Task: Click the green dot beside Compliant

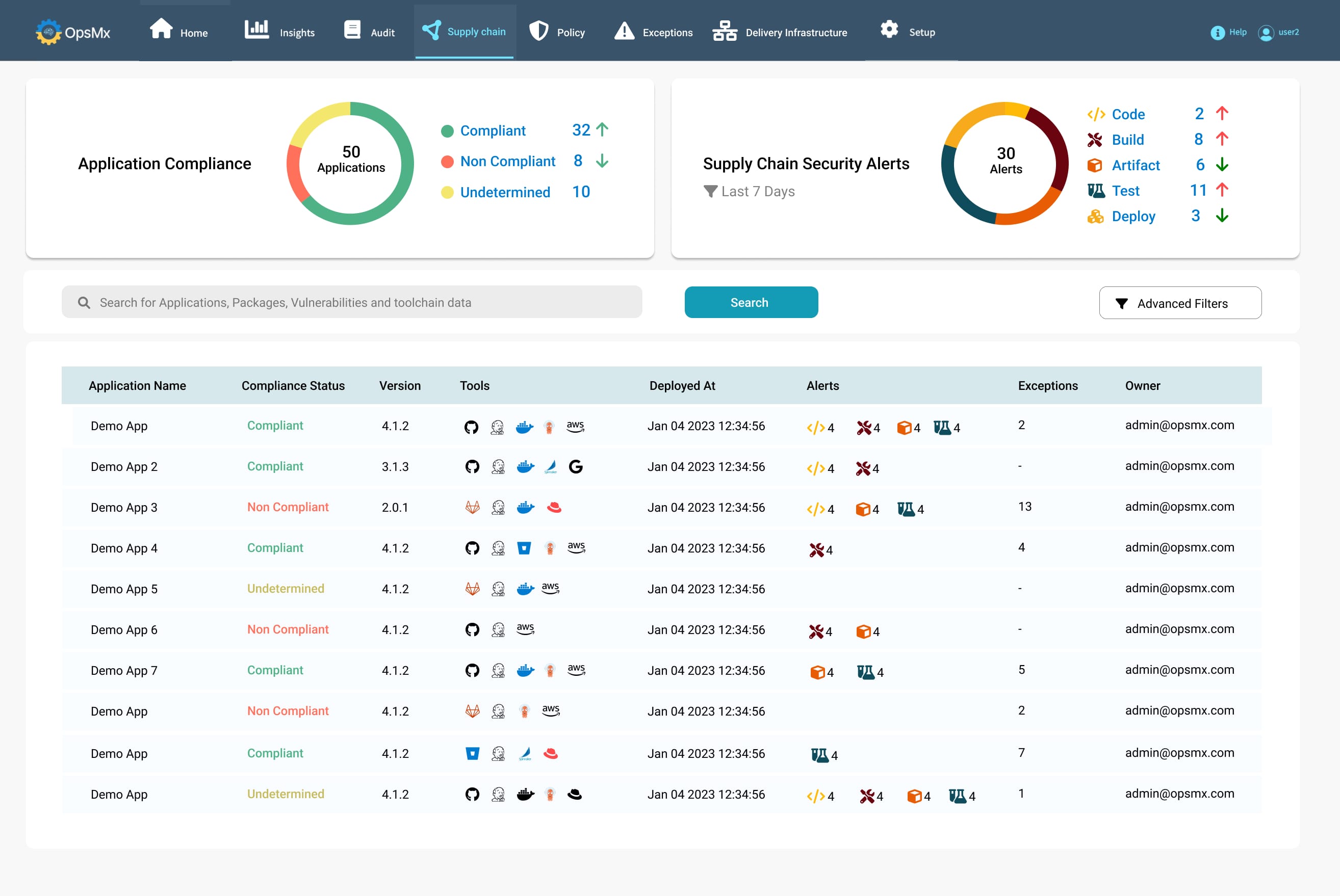Action: 447,131
